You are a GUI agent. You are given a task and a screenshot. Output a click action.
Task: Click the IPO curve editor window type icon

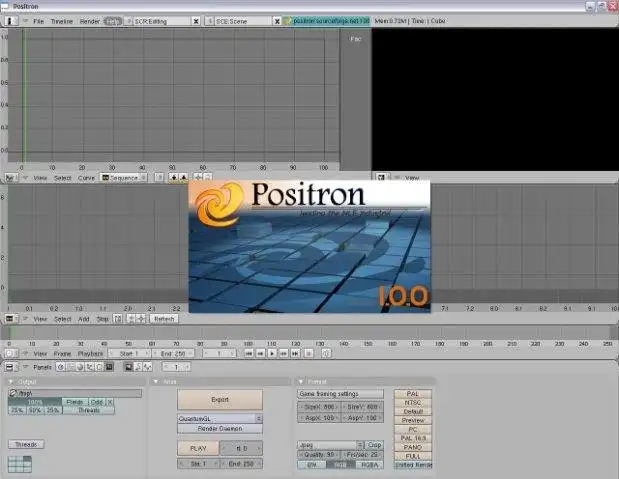coord(9,177)
